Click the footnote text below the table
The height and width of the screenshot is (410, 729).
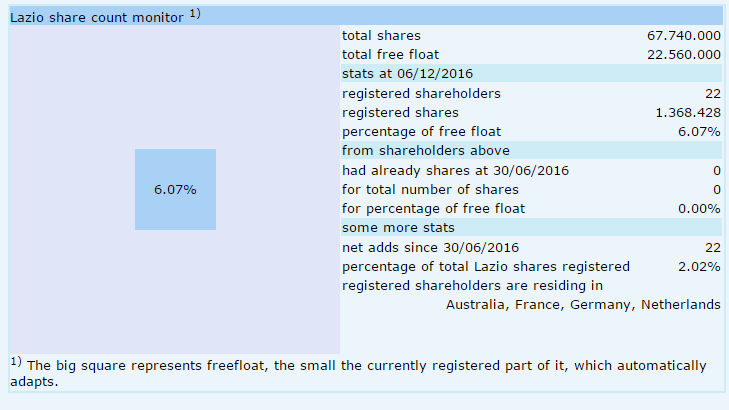pos(360,374)
